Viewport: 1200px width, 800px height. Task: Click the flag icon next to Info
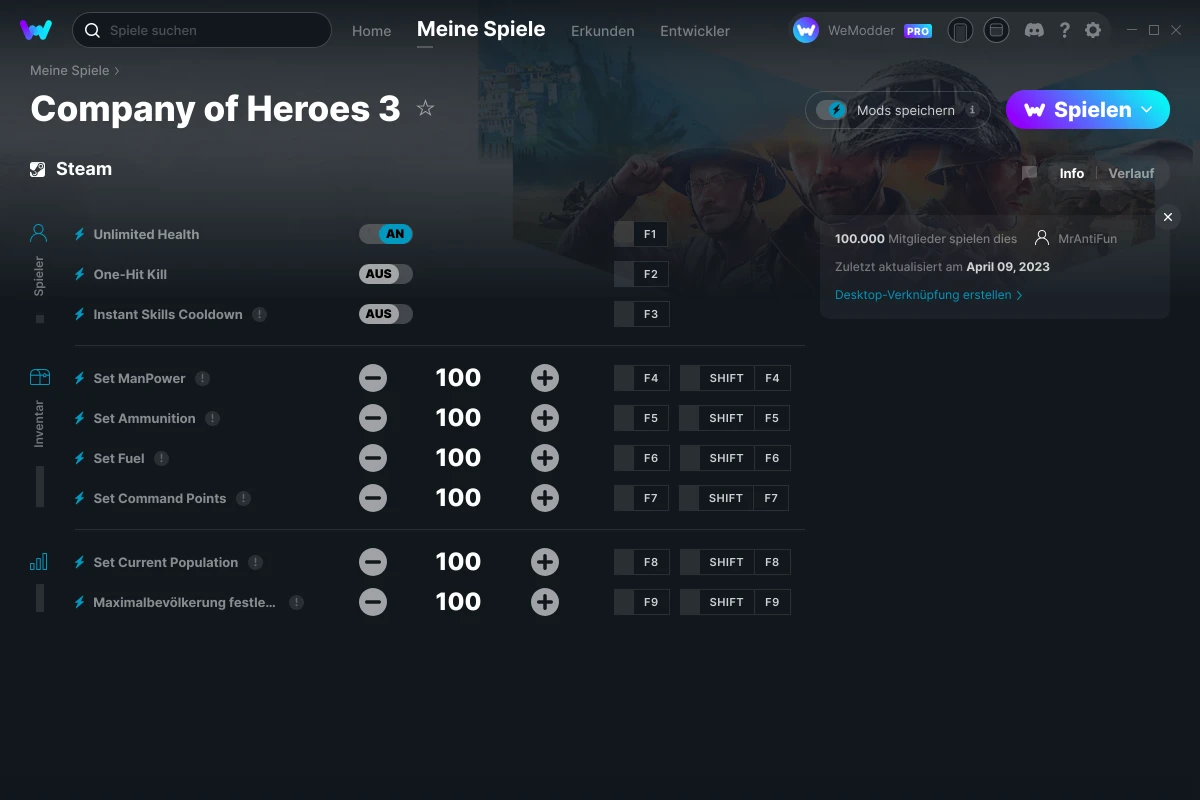(x=1029, y=173)
